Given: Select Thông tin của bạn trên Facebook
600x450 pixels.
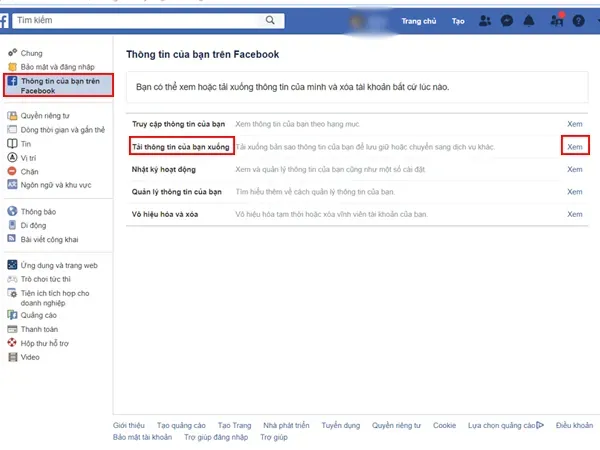Looking at the screenshot, I should (x=59, y=85).
